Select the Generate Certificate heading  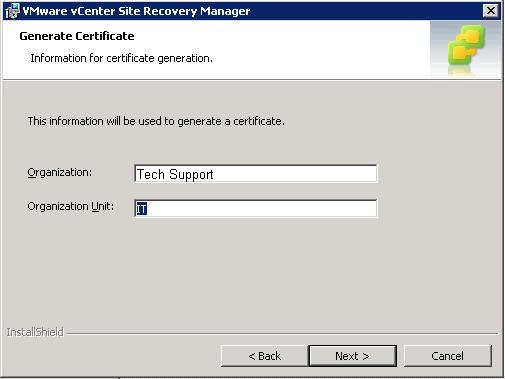click(77, 36)
